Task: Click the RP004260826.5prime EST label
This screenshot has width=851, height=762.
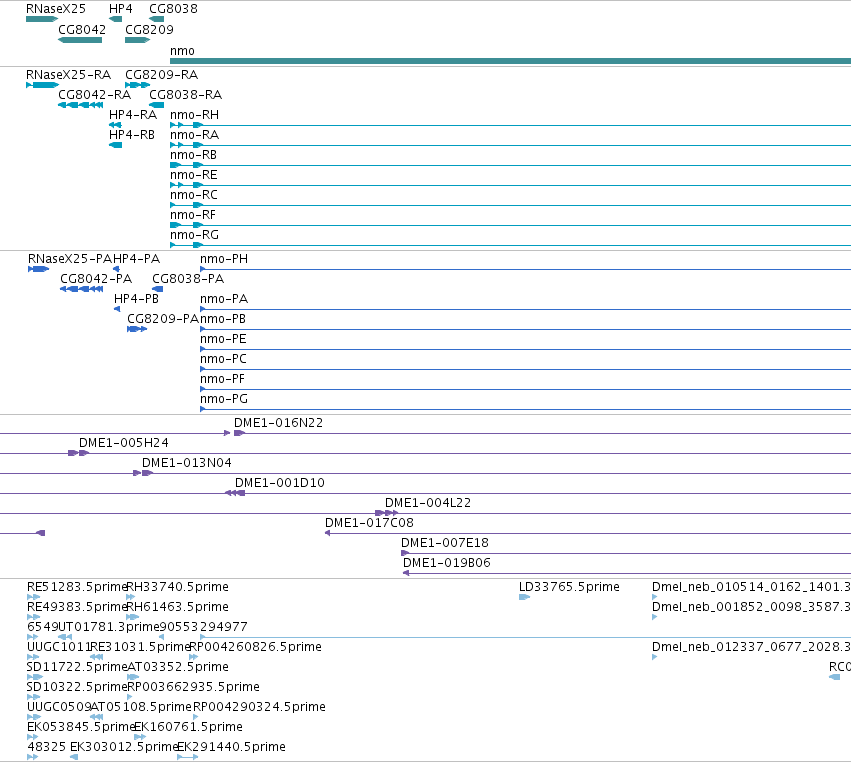Action: click(256, 647)
